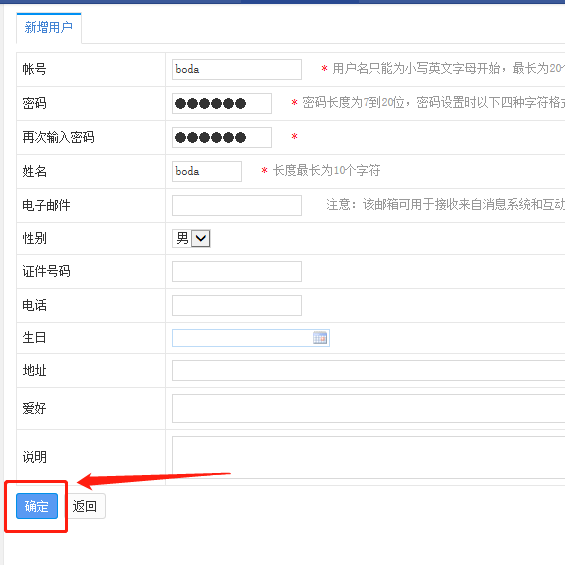Click the 男 gender selection box
The height and width of the screenshot is (565, 565).
pos(191,239)
